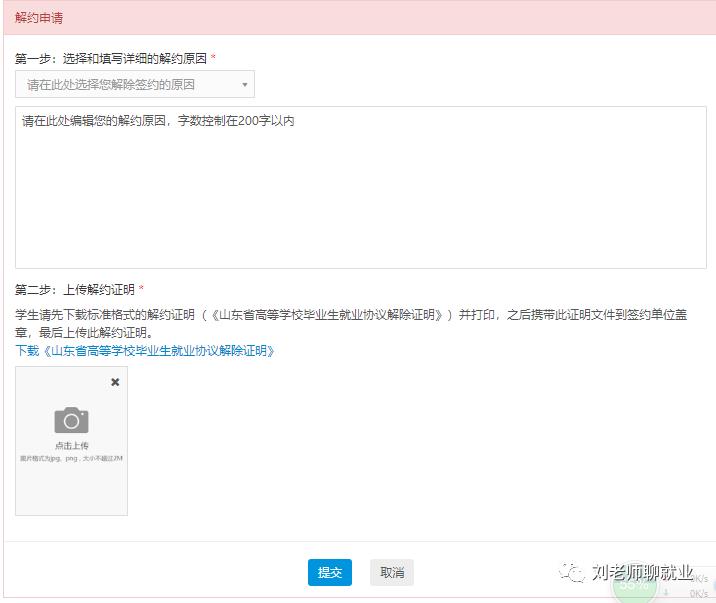
Task: Click the red asterisk beside 上传解约证明
Action: [141, 290]
